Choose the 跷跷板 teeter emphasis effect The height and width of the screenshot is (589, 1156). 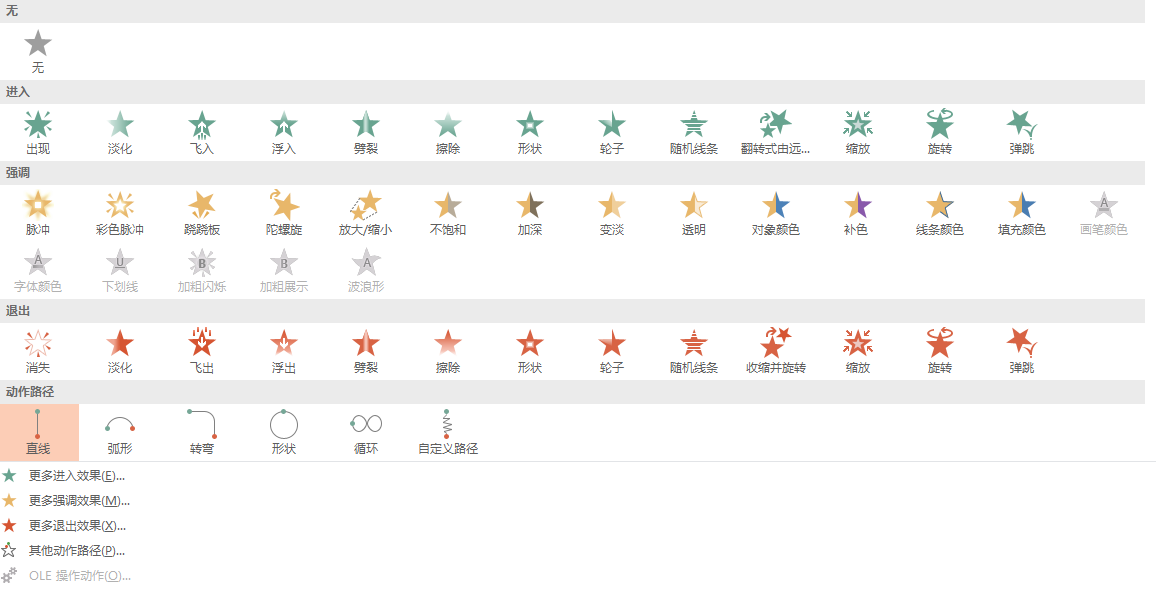(x=202, y=214)
